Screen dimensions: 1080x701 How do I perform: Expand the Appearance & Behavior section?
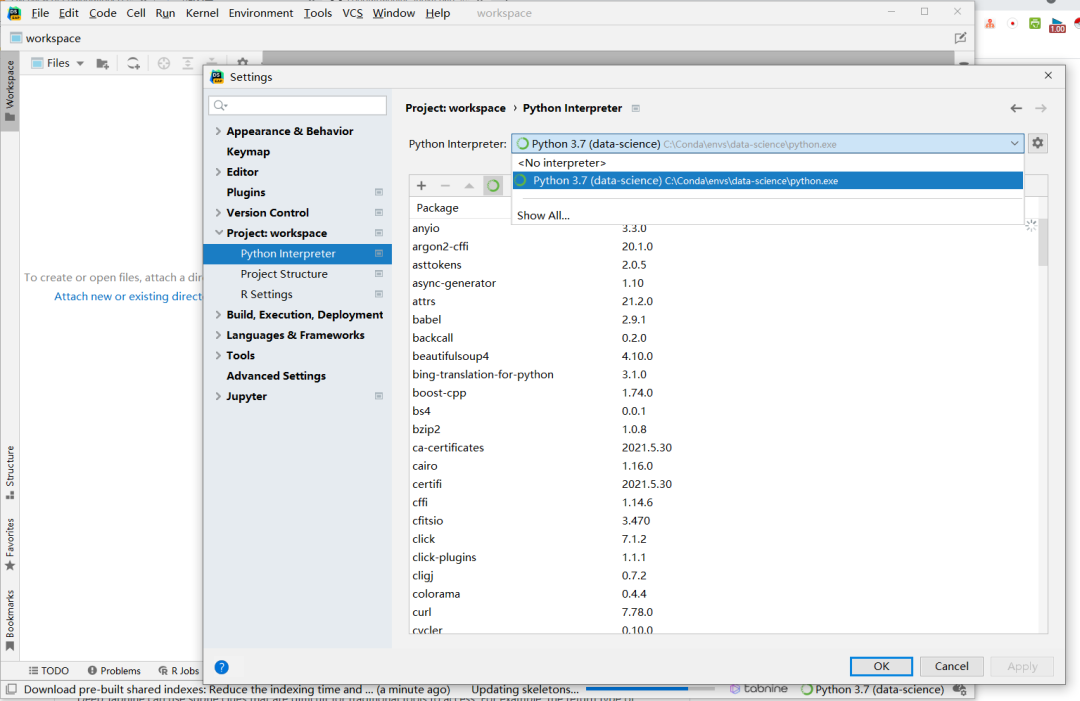pos(218,130)
